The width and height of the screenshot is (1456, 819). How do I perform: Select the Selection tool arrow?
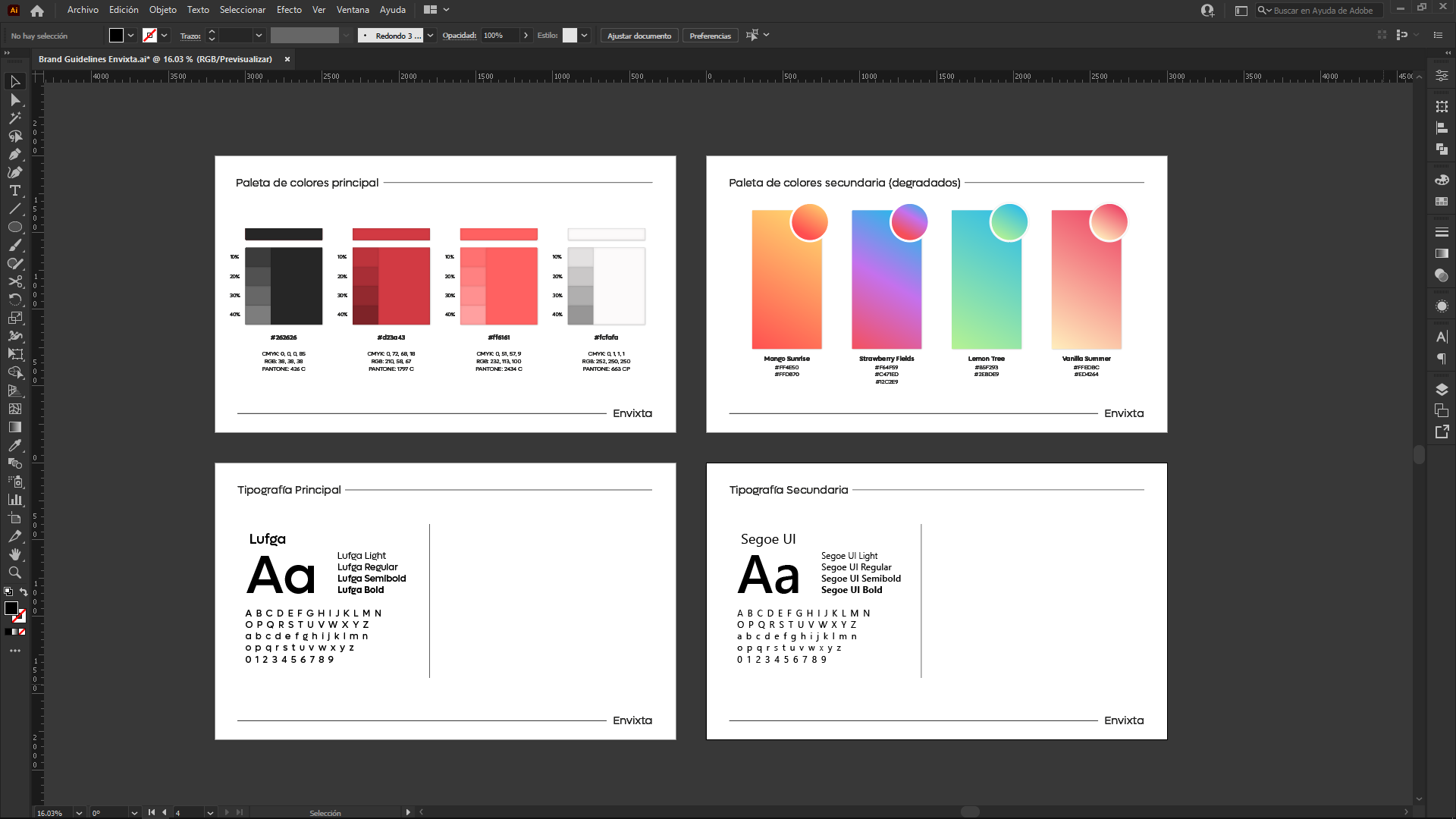(x=15, y=81)
